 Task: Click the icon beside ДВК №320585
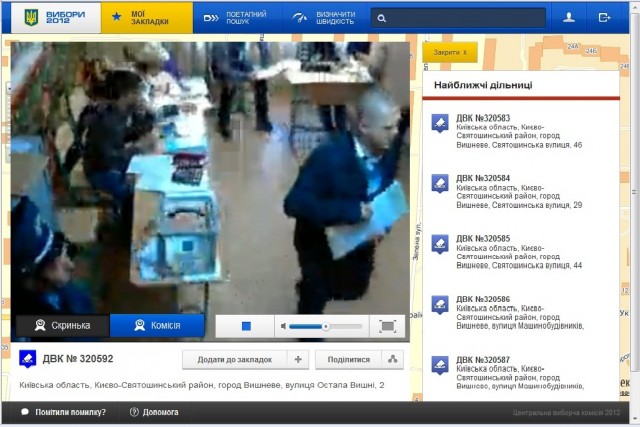[440, 244]
